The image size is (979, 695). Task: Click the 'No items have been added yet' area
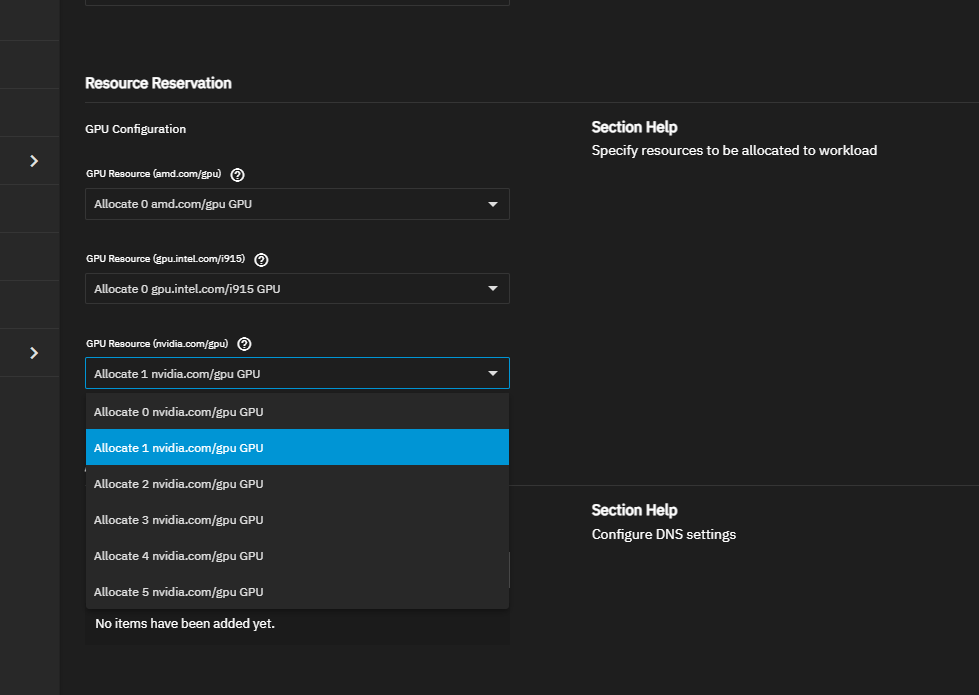185,624
